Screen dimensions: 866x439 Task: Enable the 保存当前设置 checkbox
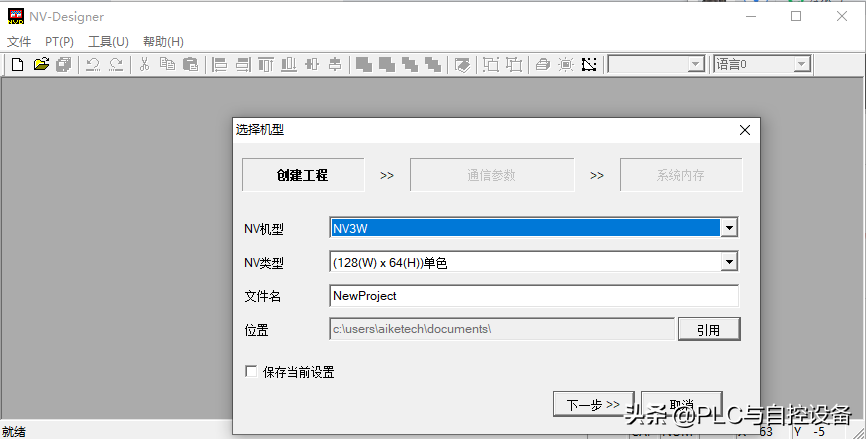[x=251, y=372]
